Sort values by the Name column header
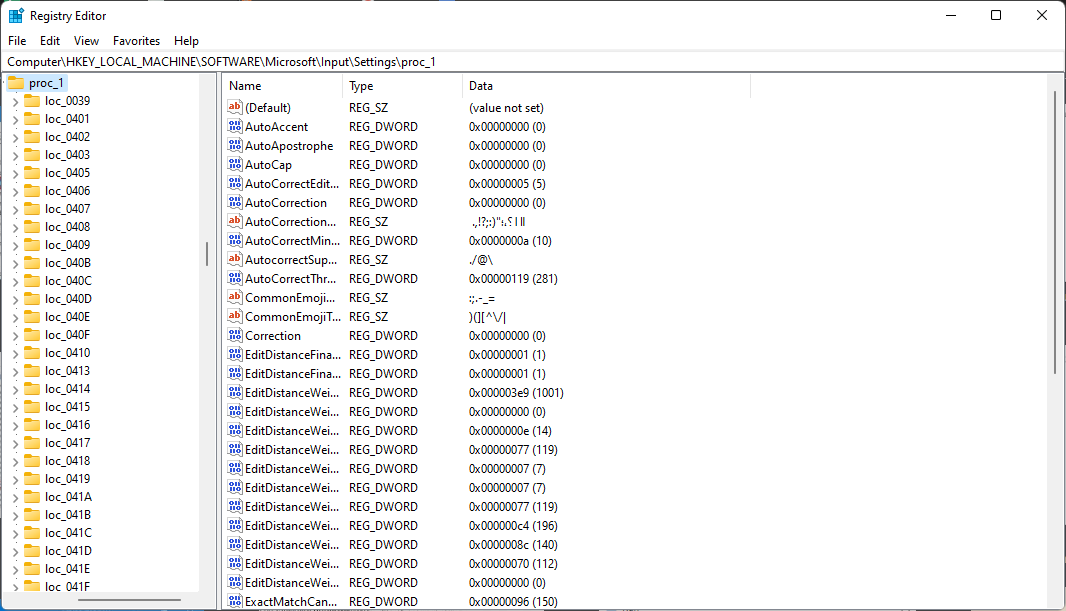1066x611 pixels. [x=283, y=86]
